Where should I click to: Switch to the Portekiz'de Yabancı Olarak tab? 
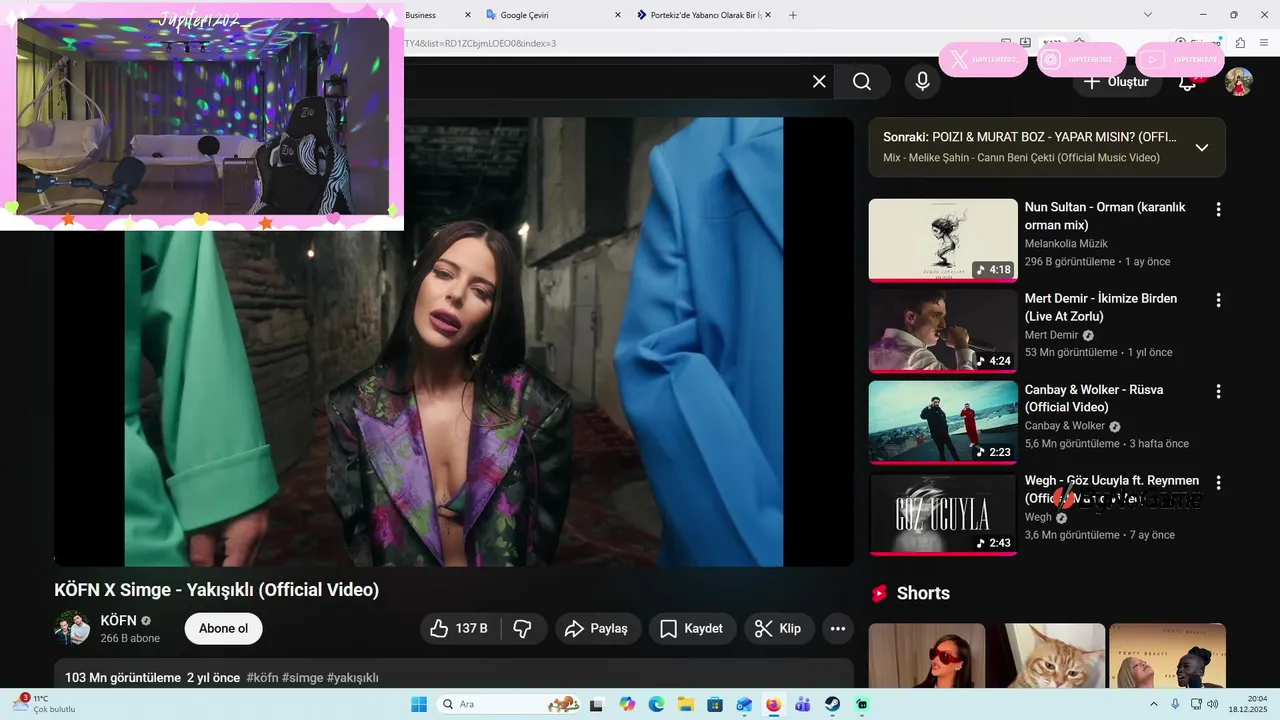tap(700, 15)
